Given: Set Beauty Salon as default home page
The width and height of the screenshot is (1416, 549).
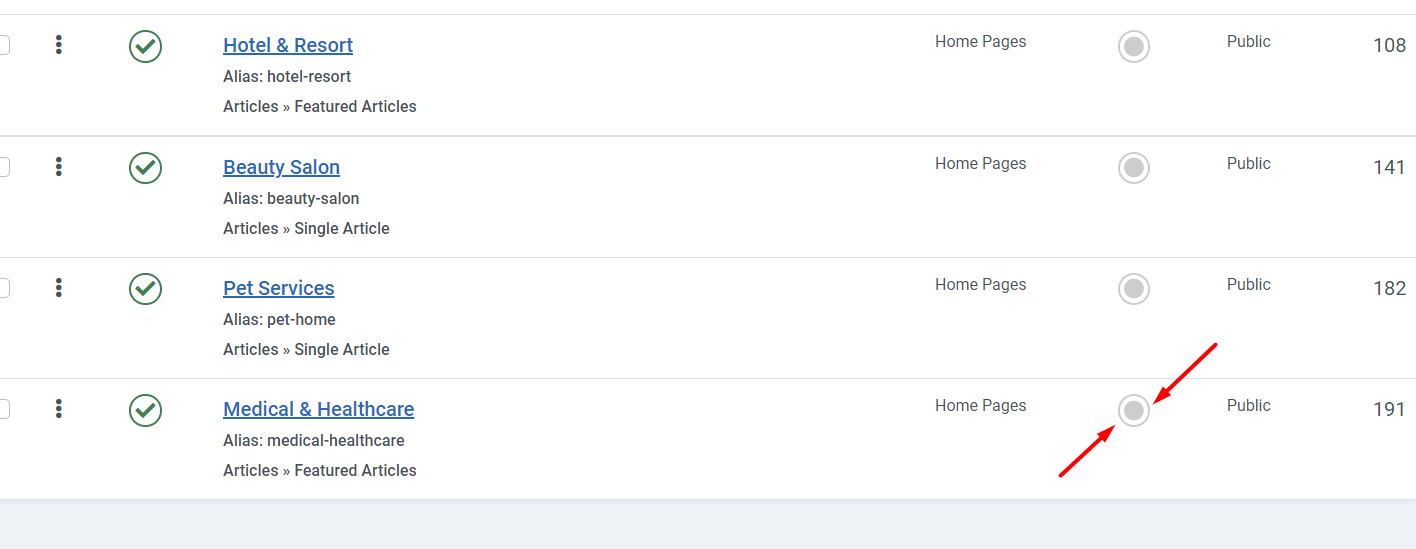Looking at the screenshot, I should 1133,167.
